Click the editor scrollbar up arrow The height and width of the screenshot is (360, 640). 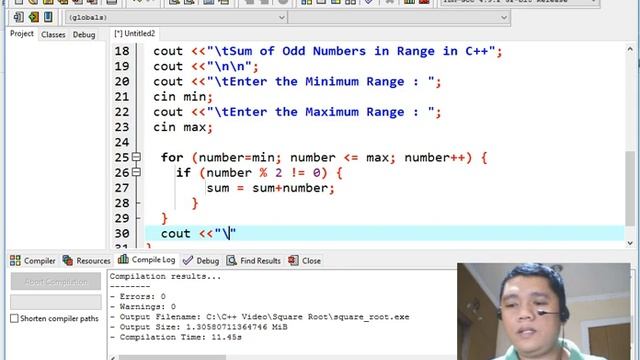coord(630,49)
